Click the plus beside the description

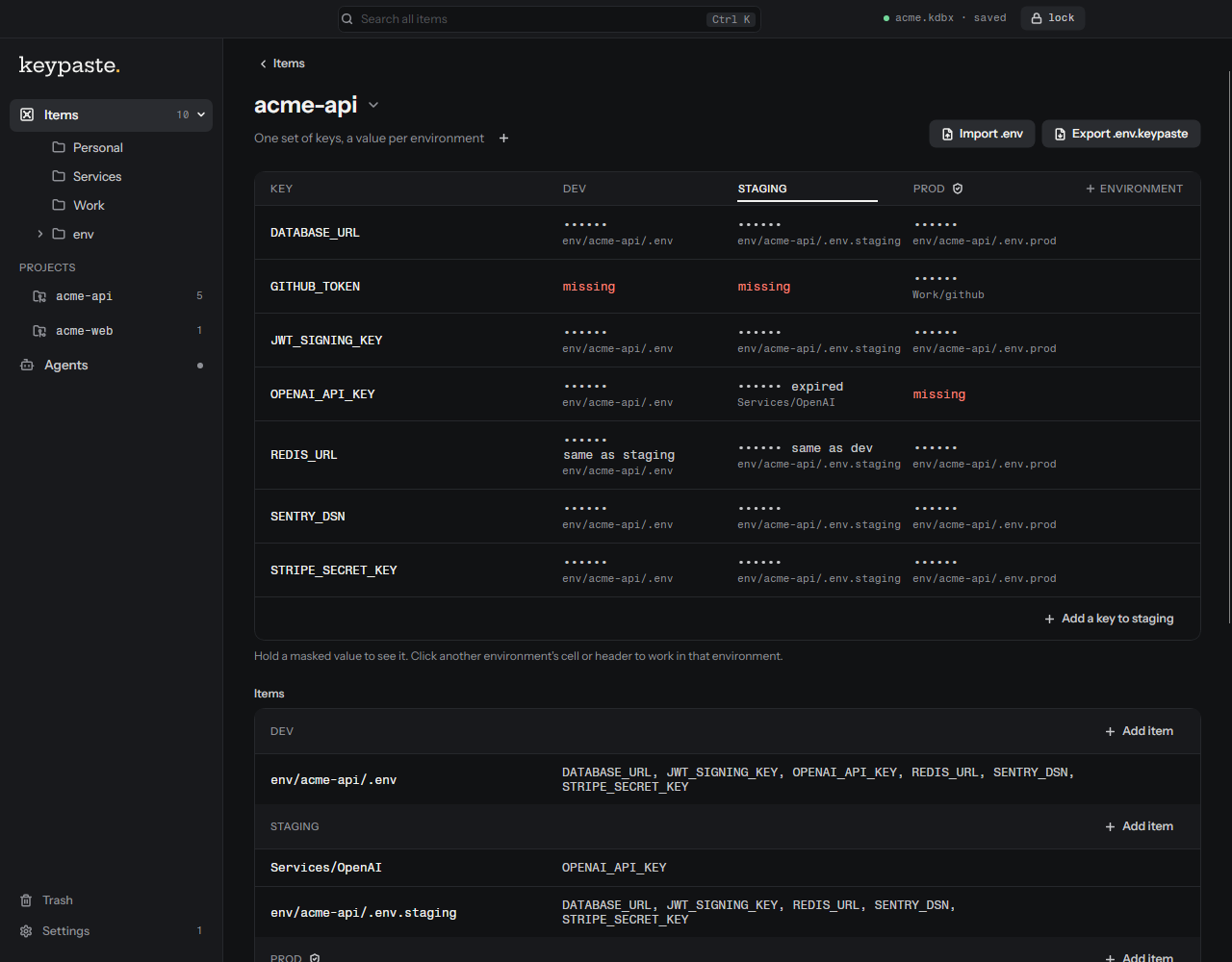pyautogui.click(x=503, y=139)
